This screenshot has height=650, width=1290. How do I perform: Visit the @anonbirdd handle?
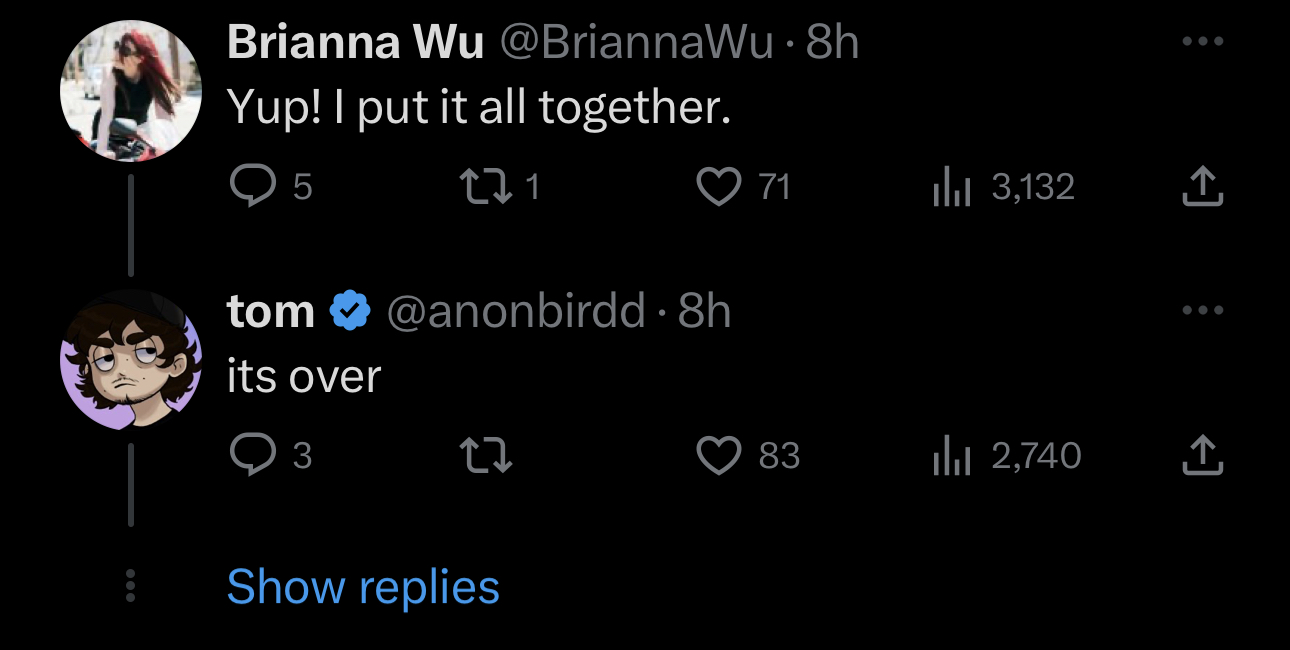pyautogui.click(x=515, y=312)
